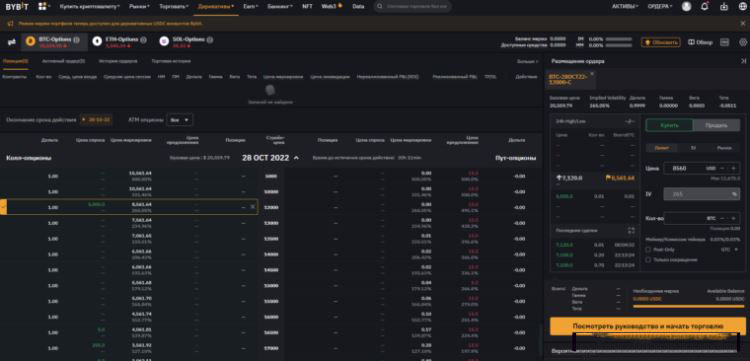Collapse the order placement panel arrow
Screen dimensions: 750x361
743,61
